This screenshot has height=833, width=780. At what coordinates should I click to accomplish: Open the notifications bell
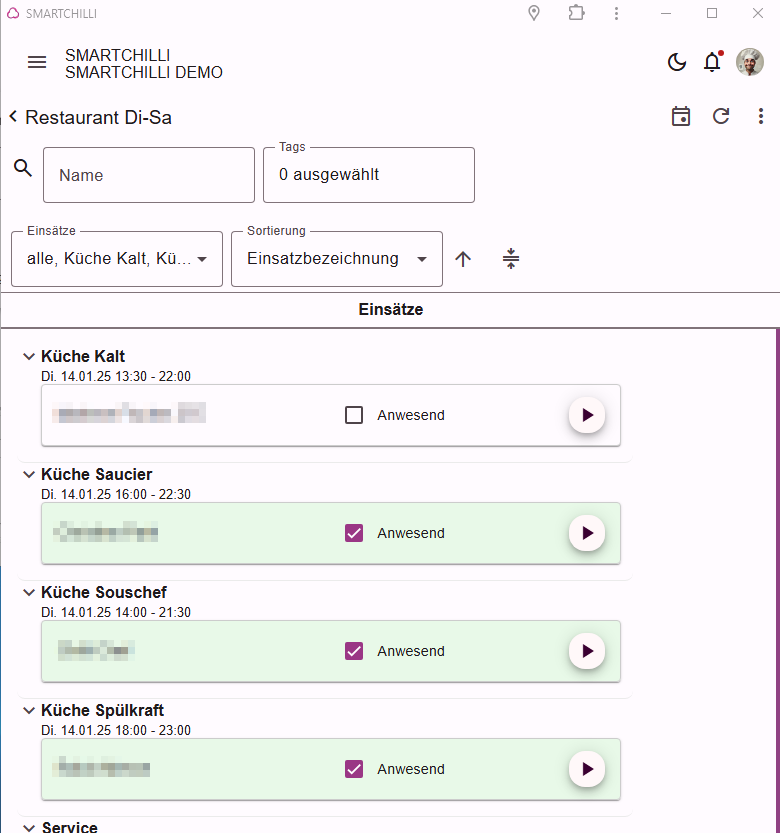712,62
